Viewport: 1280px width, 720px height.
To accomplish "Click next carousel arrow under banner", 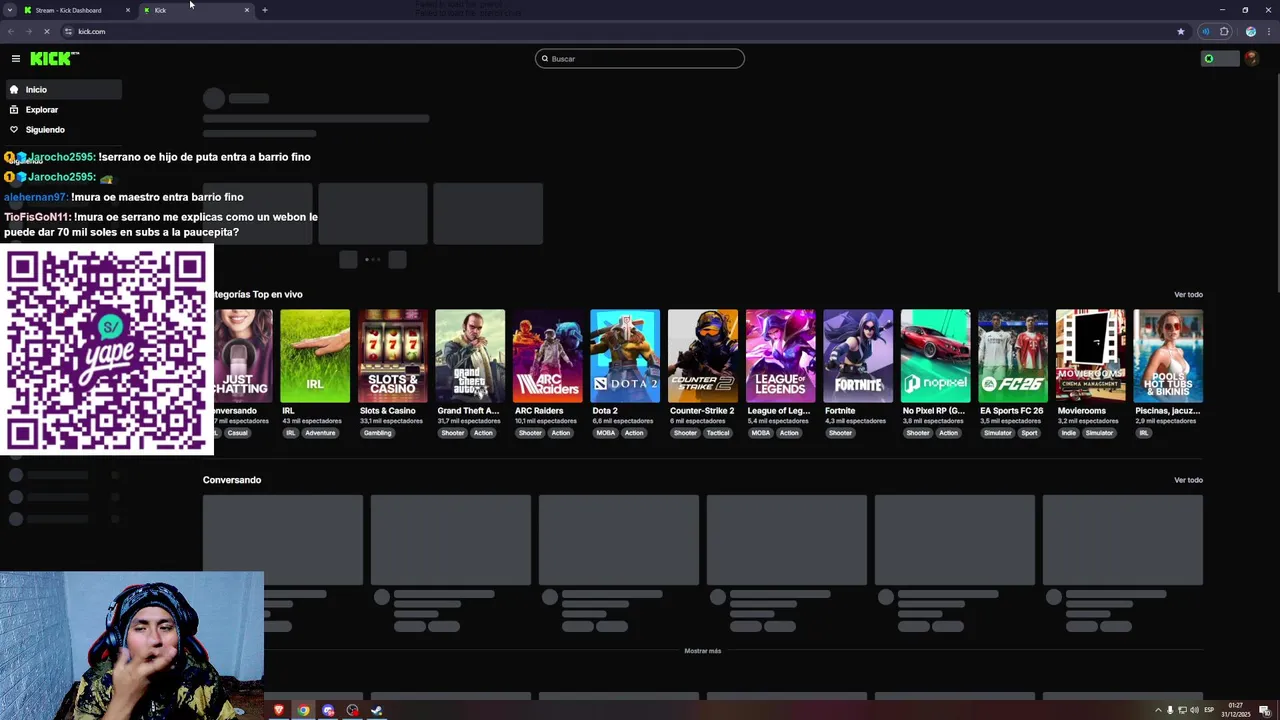I will (397, 260).
